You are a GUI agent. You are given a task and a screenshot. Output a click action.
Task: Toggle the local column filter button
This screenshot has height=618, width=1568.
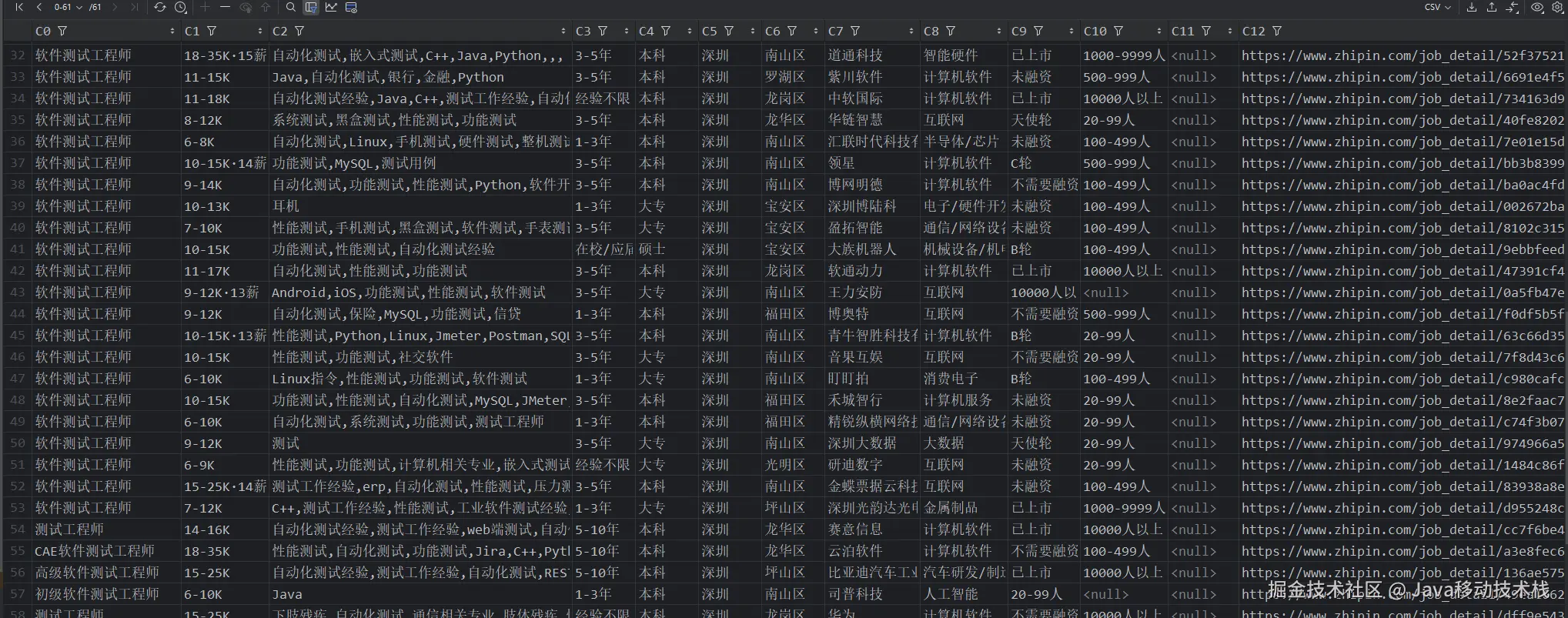pyautogui.click(x=311, y=7)
